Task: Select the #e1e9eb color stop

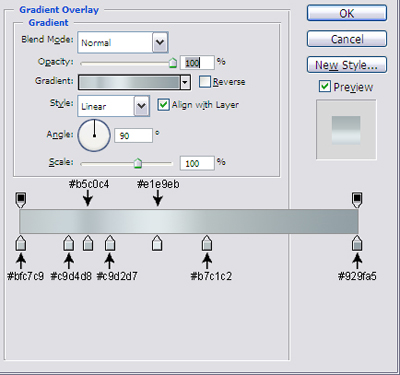Action: pos(157,243)
